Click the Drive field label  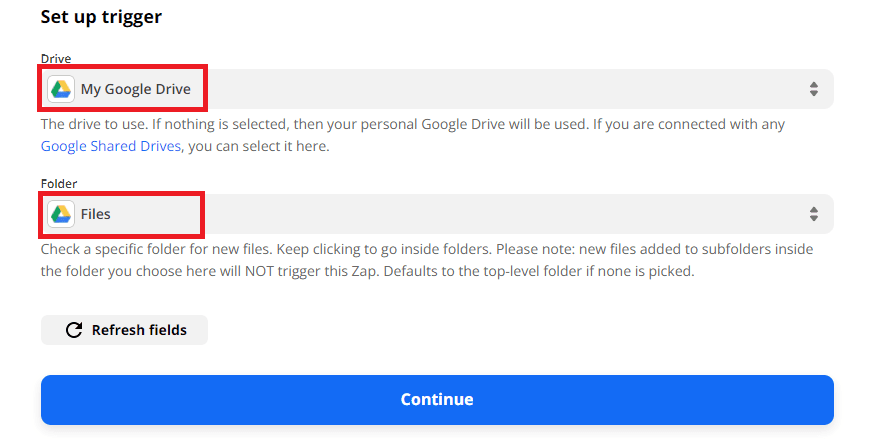[55, 59]
